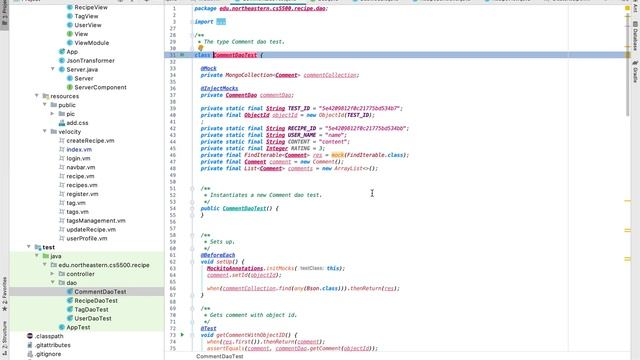Collapse the Server.java node
This screenshot has height=360, width=640.
(x=53, y=69)
